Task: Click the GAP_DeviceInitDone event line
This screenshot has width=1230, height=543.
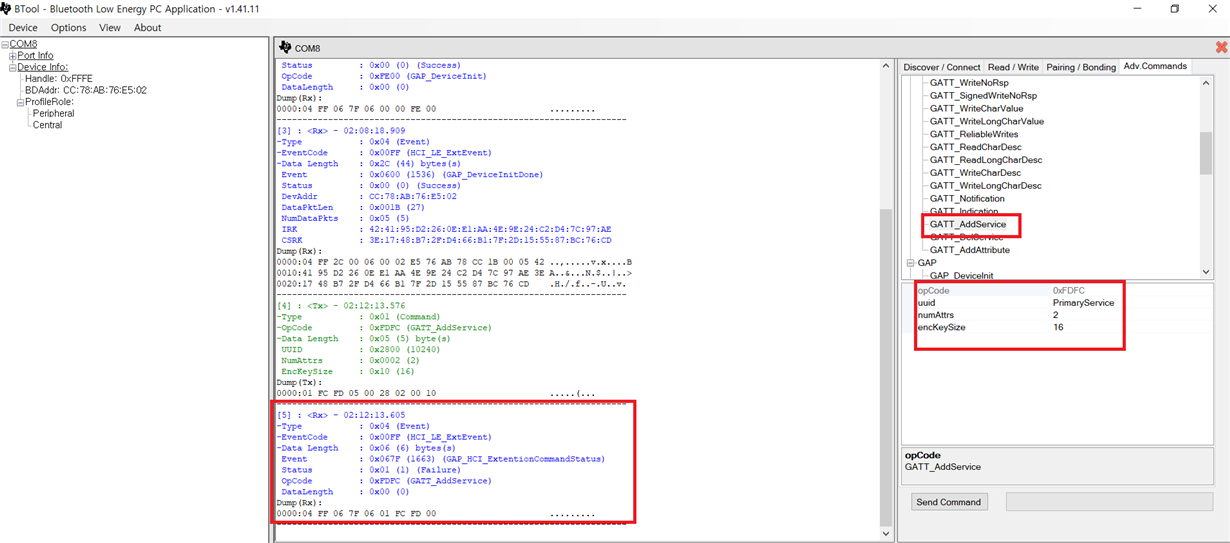Action: [x=412, y=175]
